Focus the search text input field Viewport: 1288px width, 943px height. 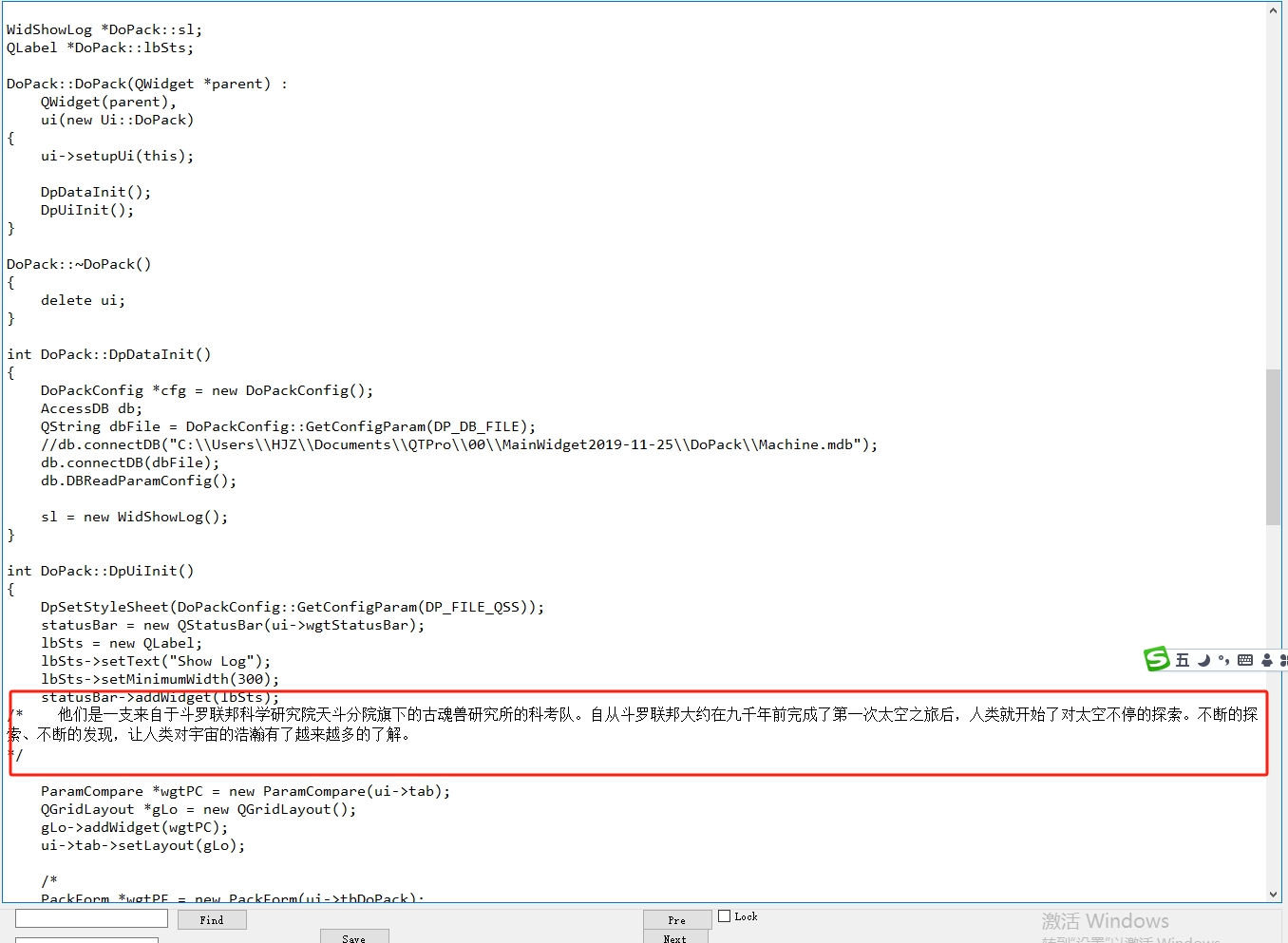[91, 918]
